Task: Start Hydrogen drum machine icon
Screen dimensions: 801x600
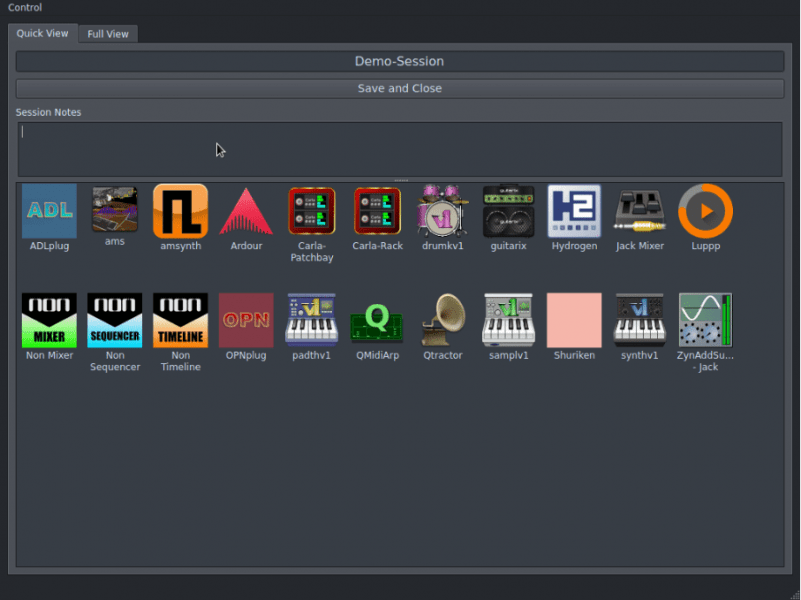Action: click(574, 211)
